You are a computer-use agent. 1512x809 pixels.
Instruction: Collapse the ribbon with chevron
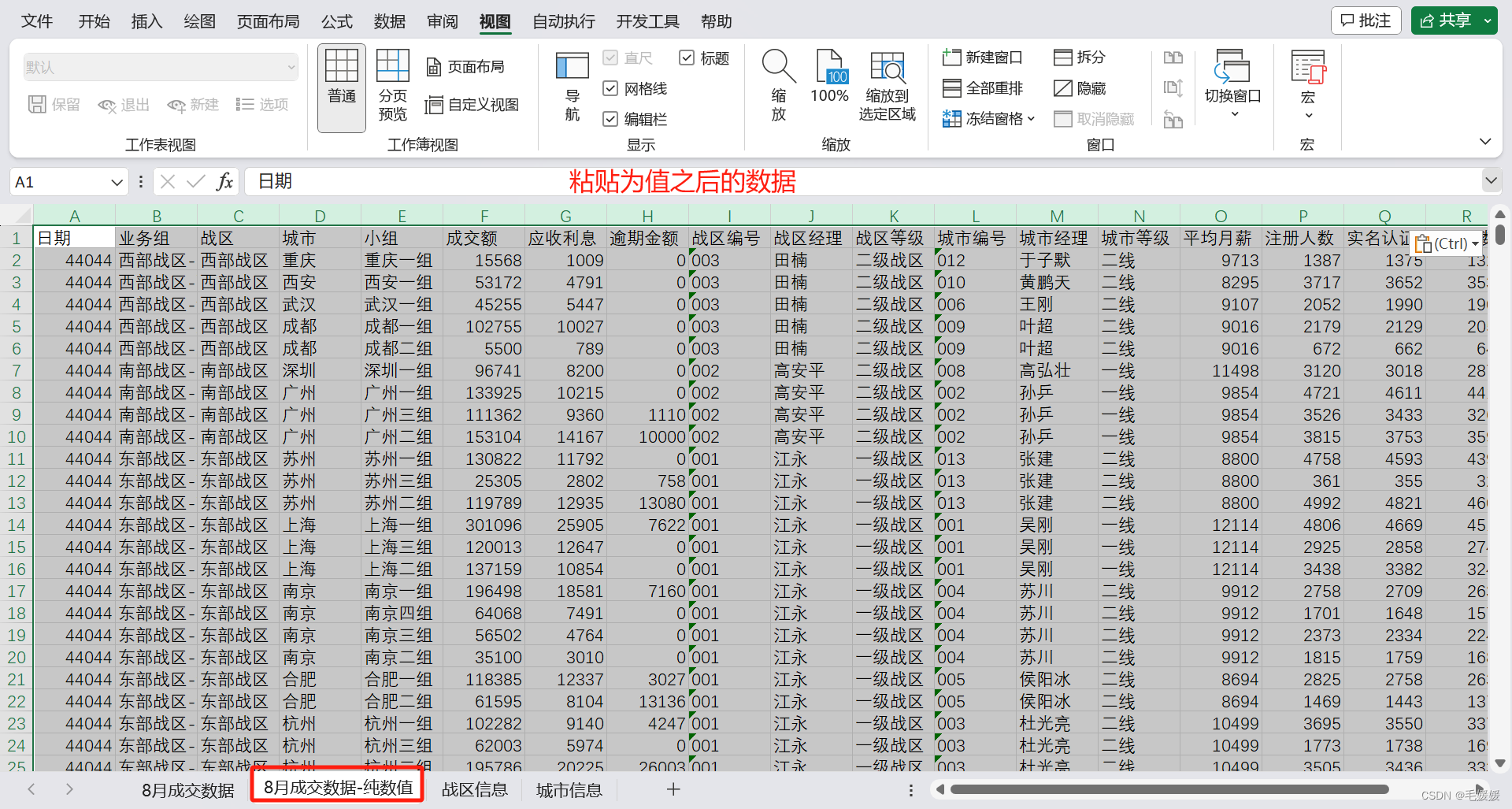[1485, 142]
